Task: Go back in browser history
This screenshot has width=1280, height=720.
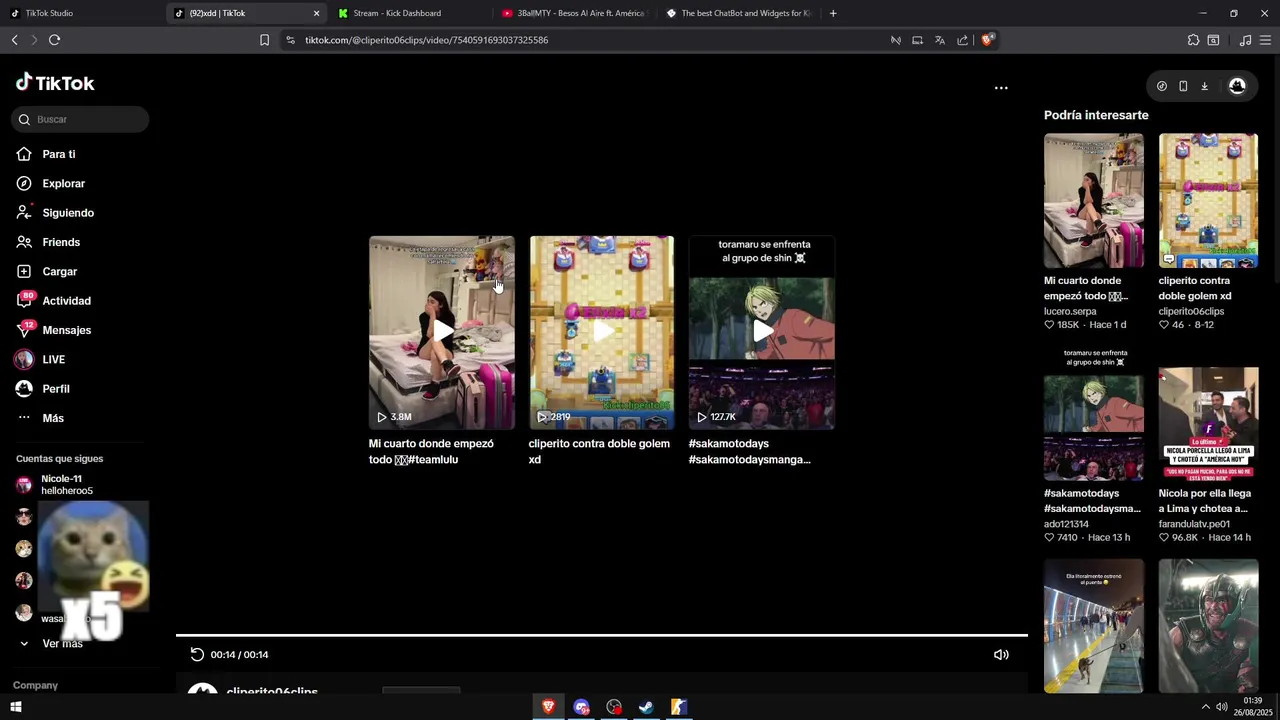Action: pos(14,40)
